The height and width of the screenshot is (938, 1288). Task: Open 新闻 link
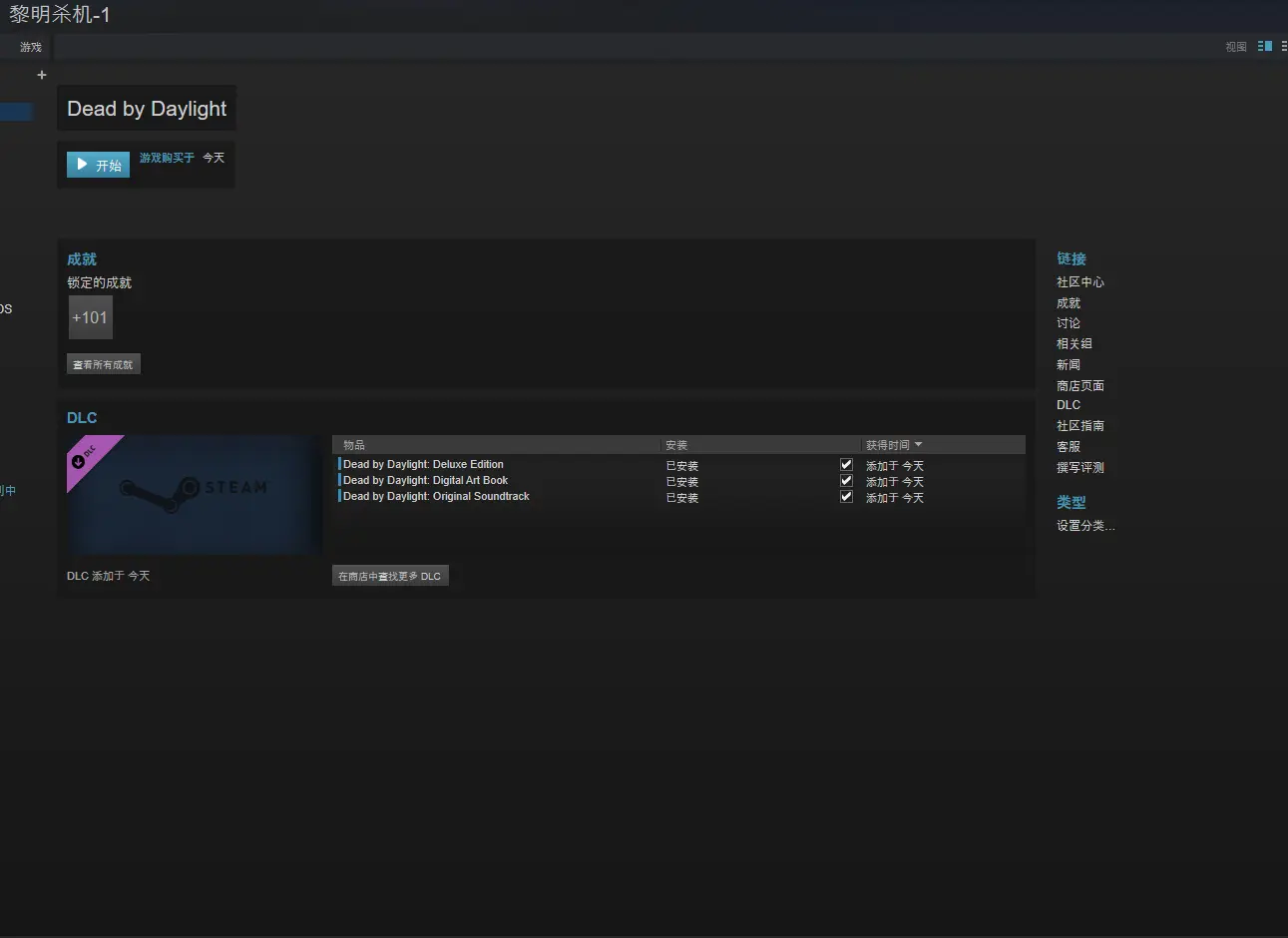1069,365
